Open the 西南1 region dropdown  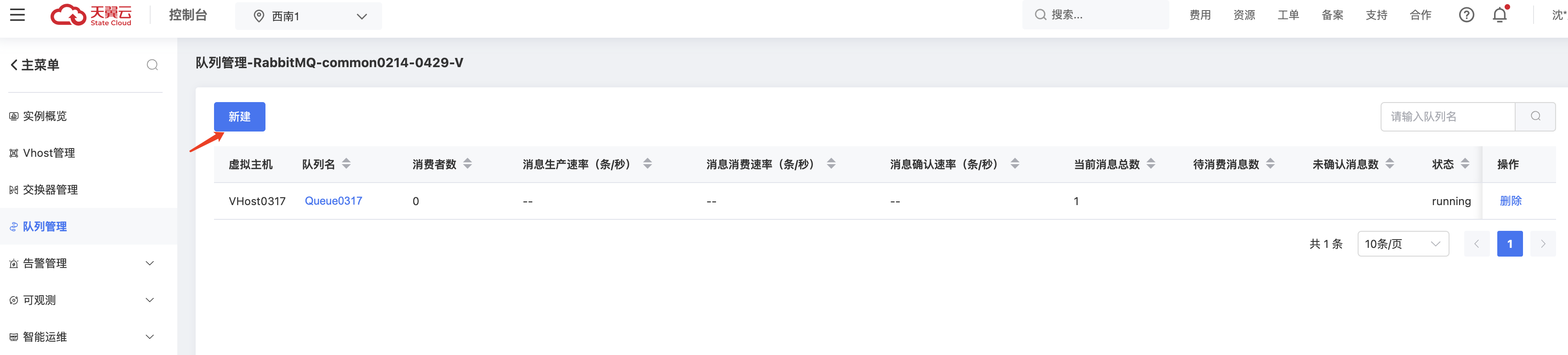point(308,16)
